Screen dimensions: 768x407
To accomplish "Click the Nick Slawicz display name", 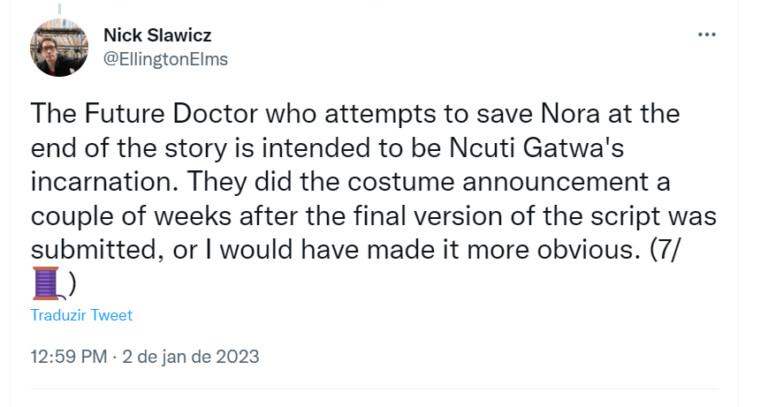I will 158,36.
